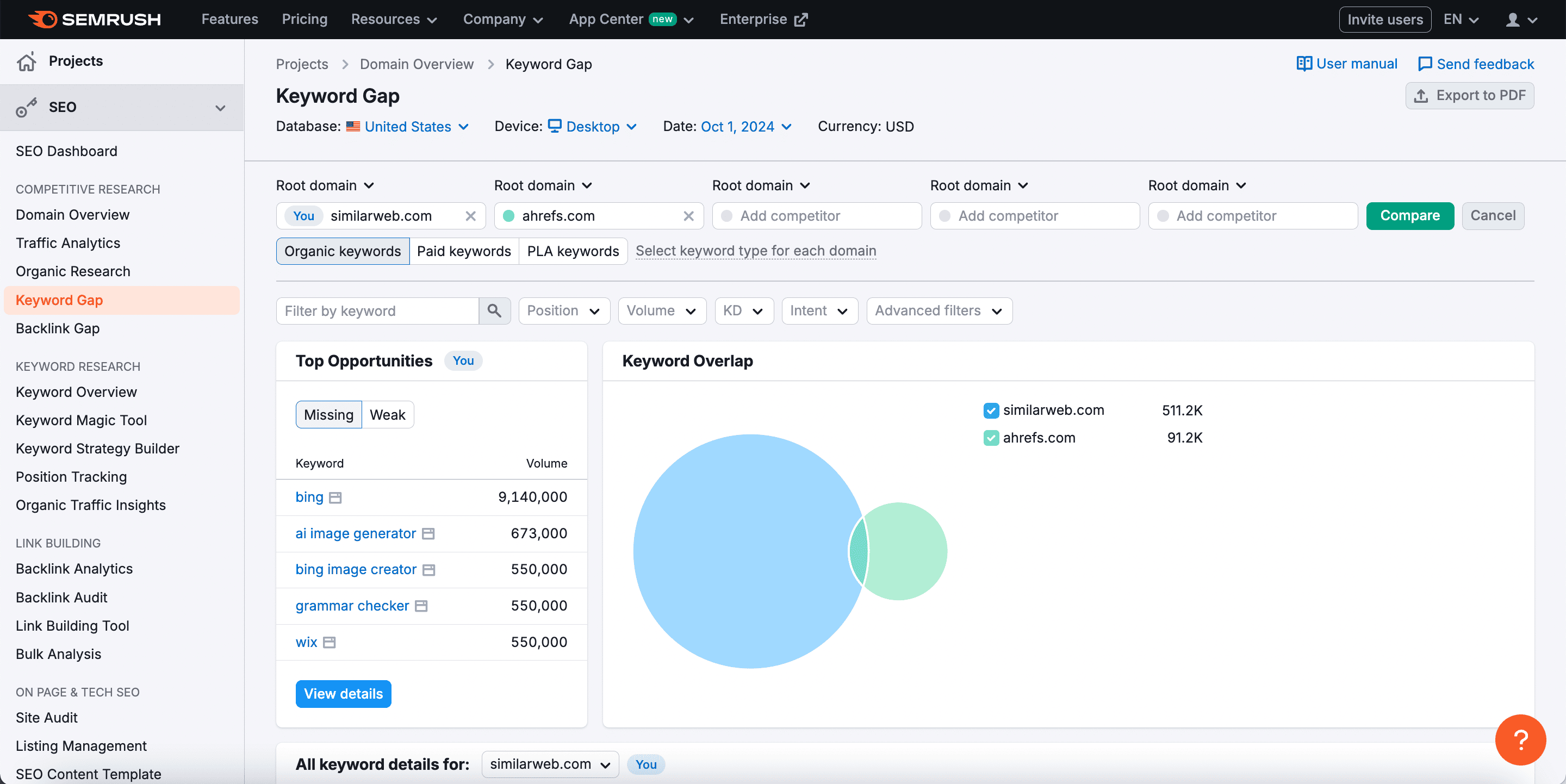Open the Oct 1, 2024 date picker

tap(747, 127)
